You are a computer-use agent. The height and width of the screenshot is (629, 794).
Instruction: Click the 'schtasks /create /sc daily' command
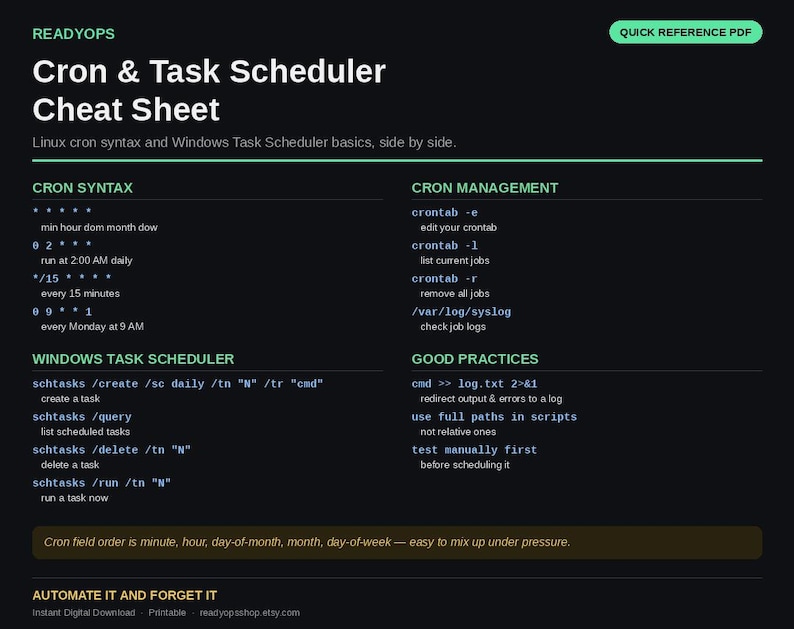pyautogui.click(x=178, y=384)
